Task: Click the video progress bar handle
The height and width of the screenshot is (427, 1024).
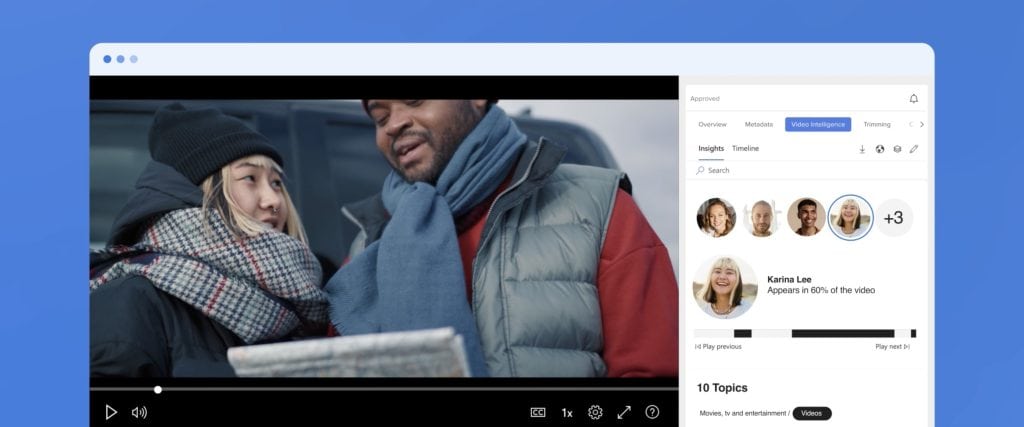Action: point(157,390)
